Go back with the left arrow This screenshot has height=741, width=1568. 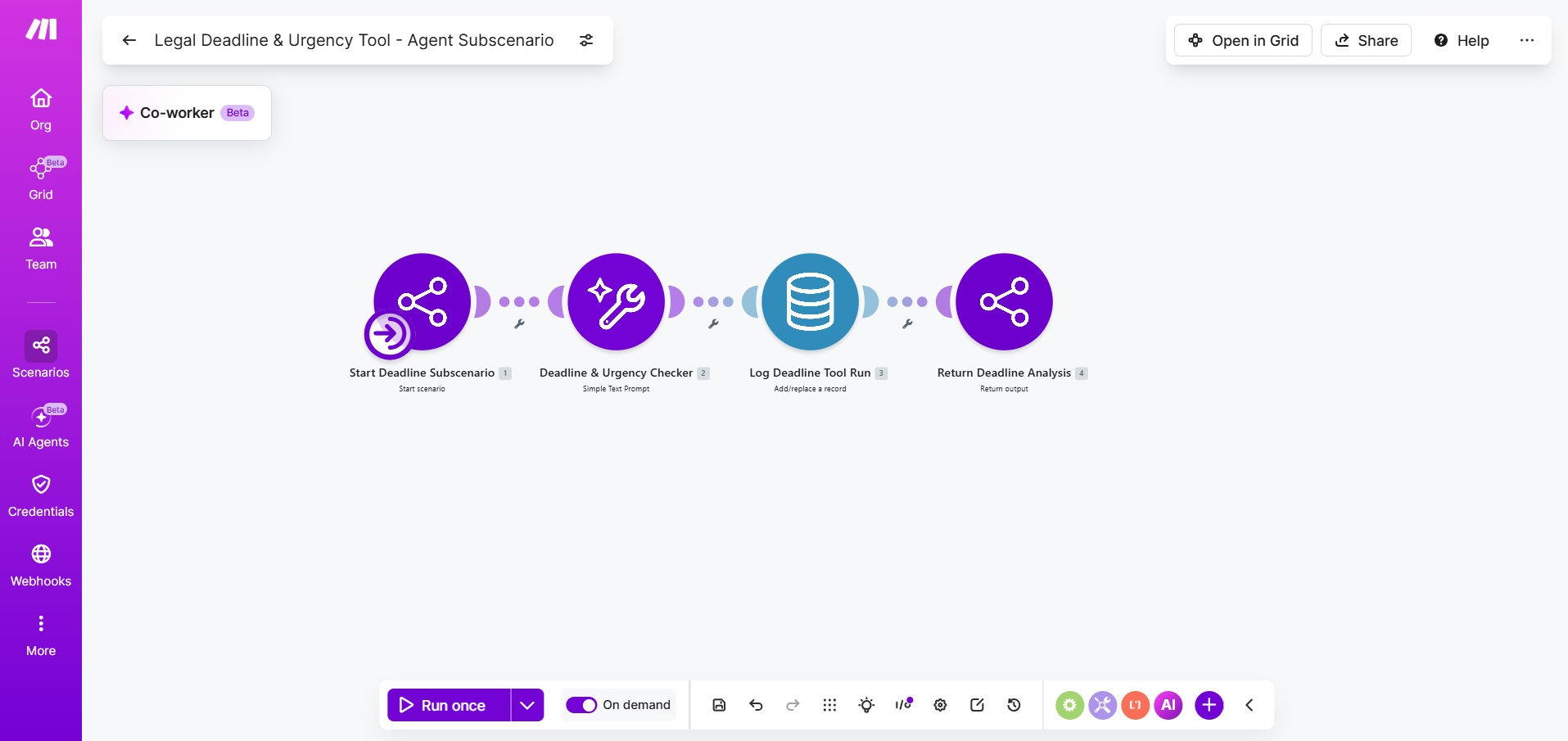[x=129, y=40]
